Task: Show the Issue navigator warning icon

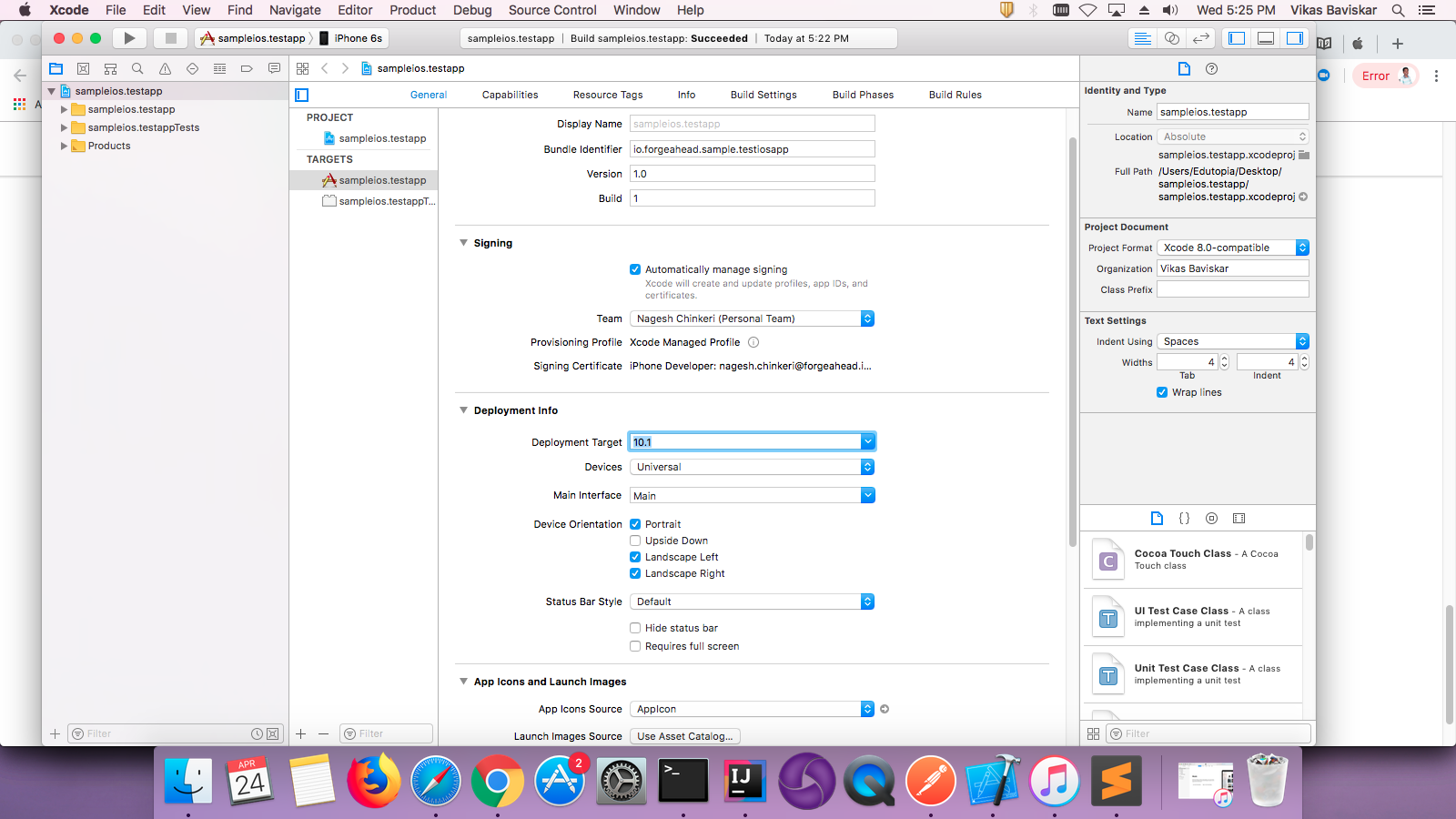Action: click(x=165, y=68)
